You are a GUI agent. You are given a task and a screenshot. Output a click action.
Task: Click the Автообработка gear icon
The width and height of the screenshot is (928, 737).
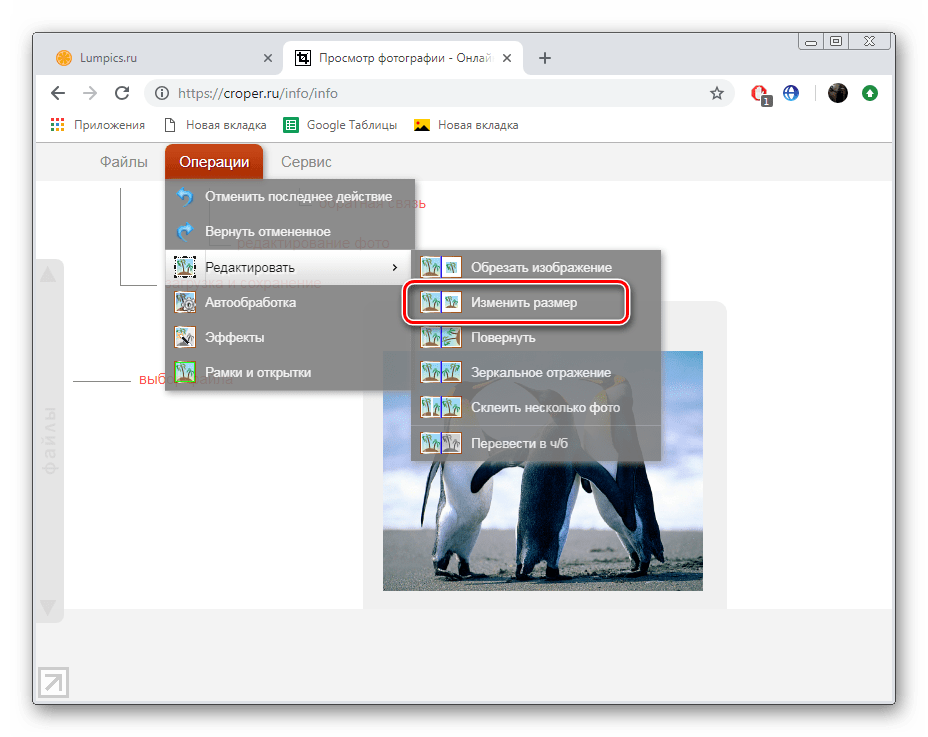pyautogui.click(x=185, y=302)
